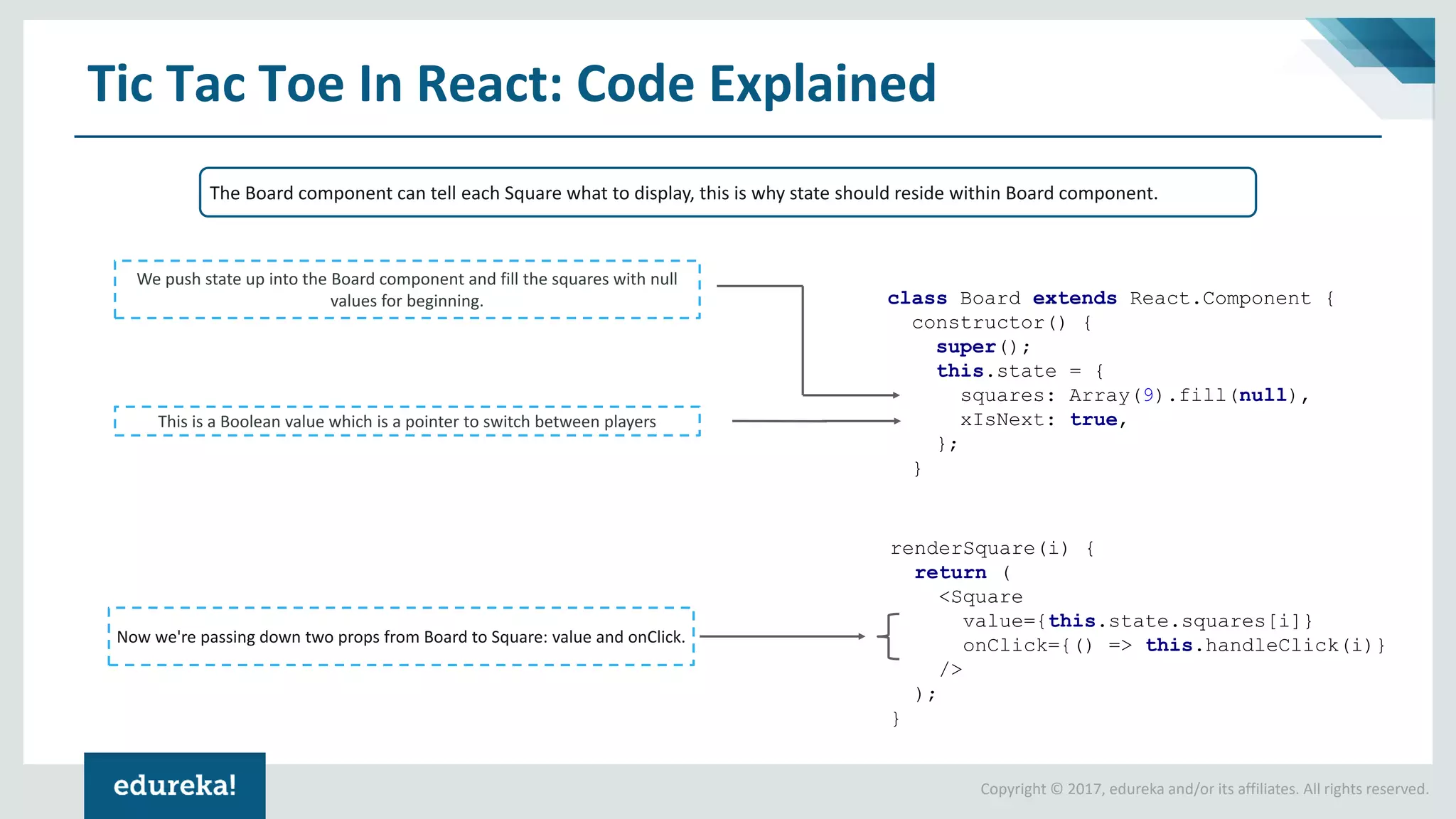Click the '<Square' JSX tag line
Image resolution: width=1456 pixels, height=819 pixels.
[x=980, y=597]
